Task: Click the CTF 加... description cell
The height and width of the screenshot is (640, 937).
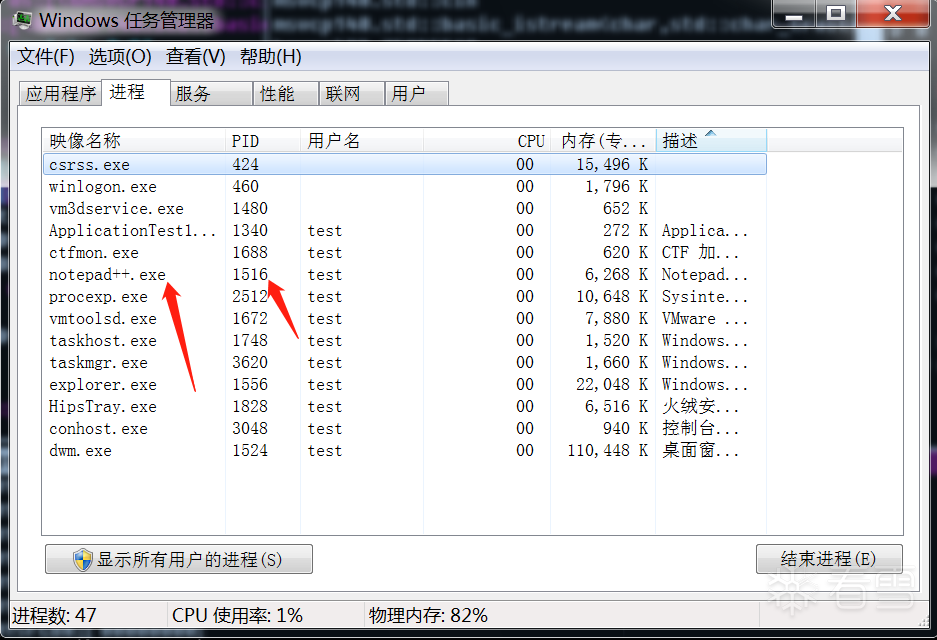Action: point(700,253)
